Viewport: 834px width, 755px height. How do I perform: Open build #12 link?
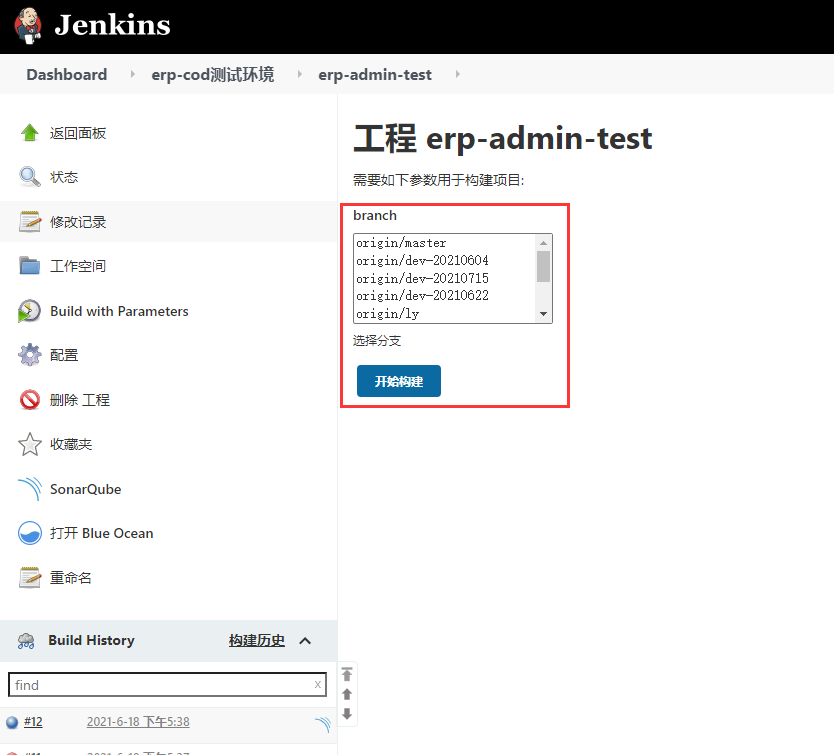33,722
